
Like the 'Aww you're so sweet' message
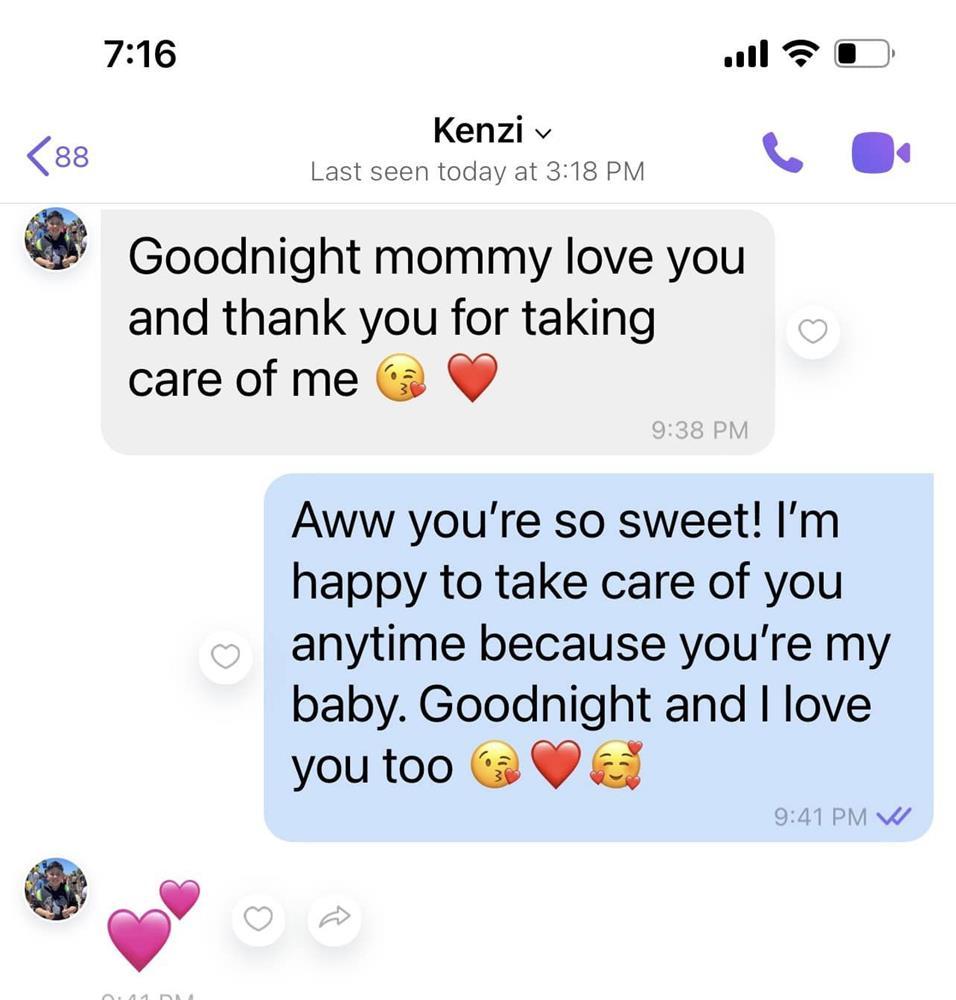[x=225, y=656]
